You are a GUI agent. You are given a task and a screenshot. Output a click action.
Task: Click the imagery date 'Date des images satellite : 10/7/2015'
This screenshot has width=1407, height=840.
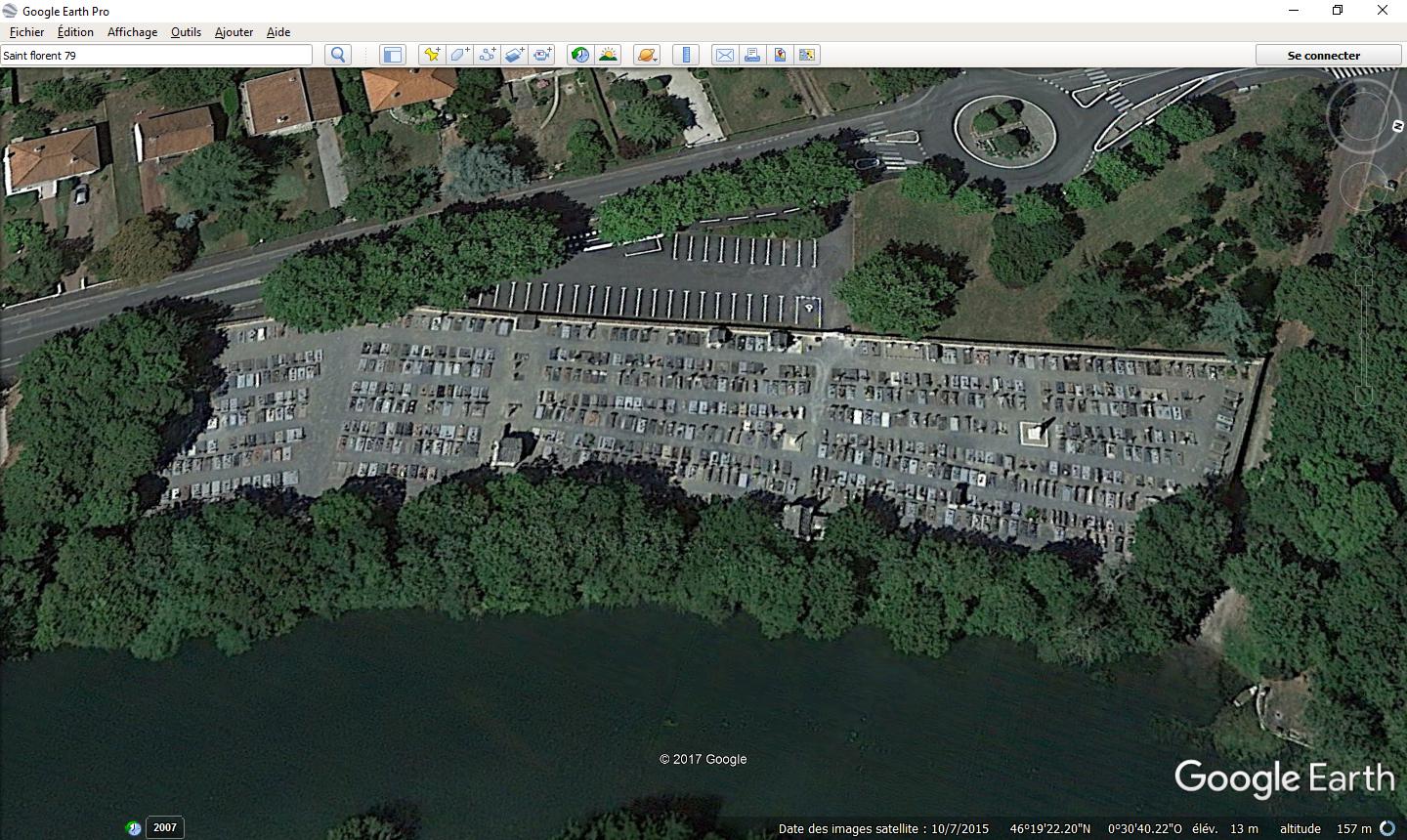pyautogui.click(x=883, y=828)
